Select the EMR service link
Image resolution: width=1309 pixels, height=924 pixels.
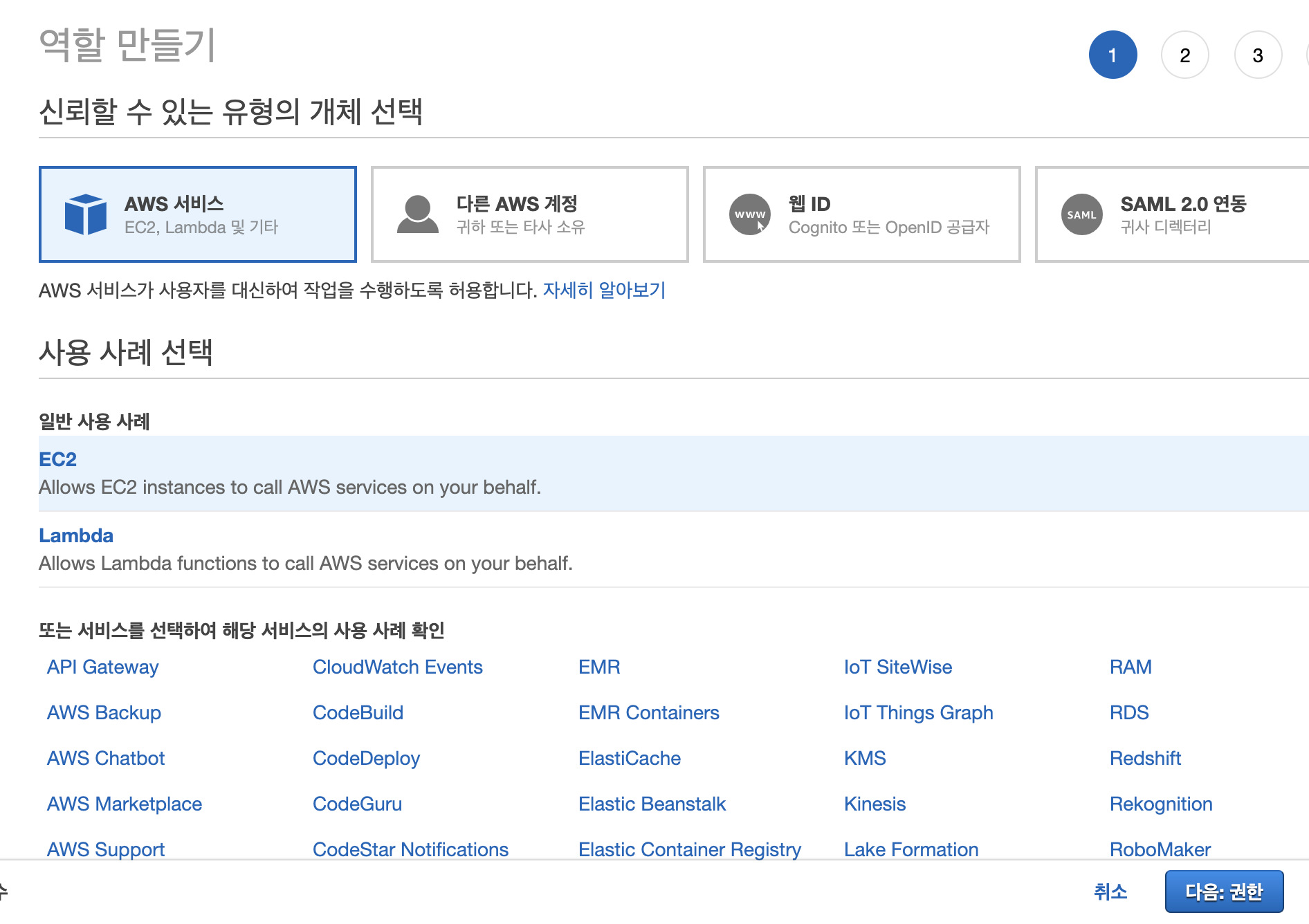599,667
